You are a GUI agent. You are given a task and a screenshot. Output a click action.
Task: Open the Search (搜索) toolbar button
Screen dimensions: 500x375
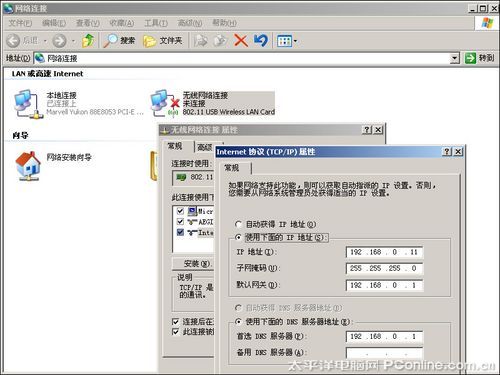[x=119, y=41]
